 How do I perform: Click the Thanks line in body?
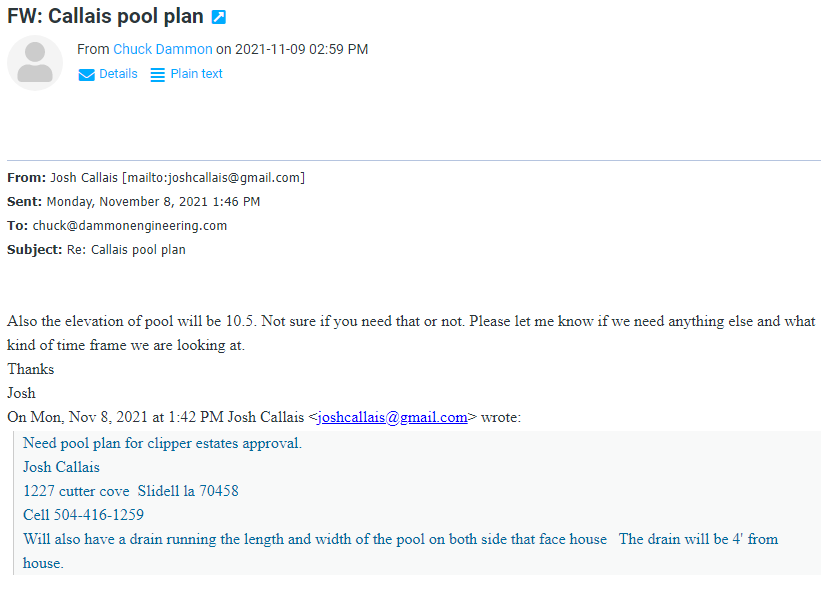pos(31,369)
